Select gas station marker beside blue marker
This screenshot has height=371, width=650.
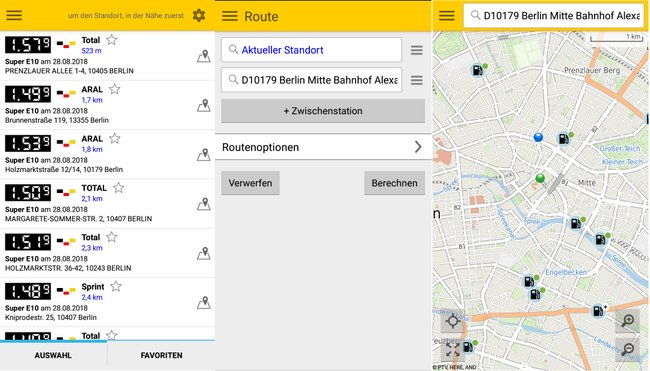tap(564, 138)
